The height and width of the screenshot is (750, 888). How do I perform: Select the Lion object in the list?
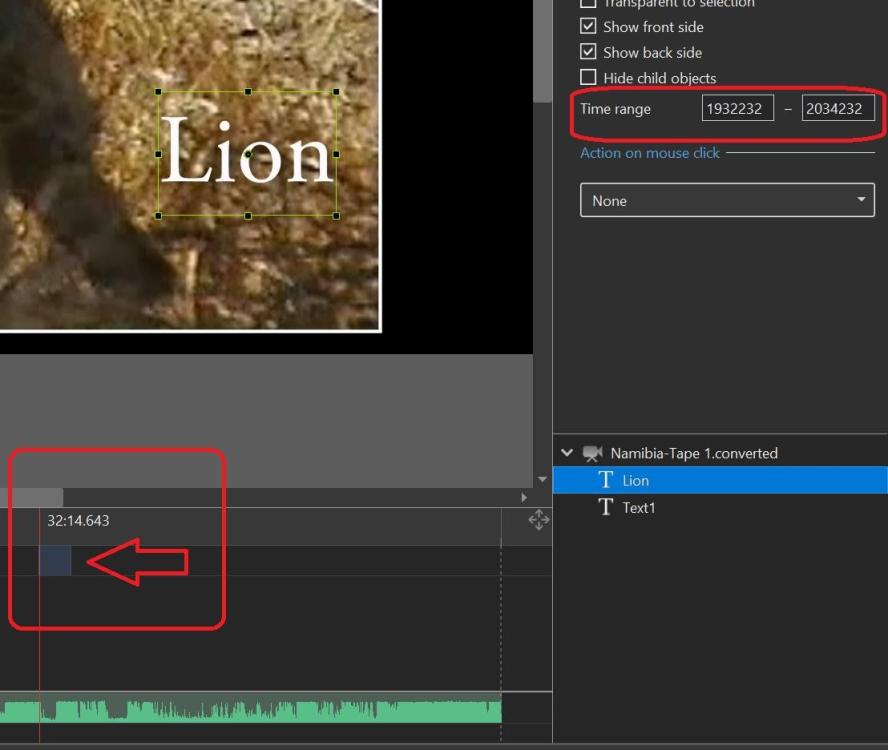636,480
